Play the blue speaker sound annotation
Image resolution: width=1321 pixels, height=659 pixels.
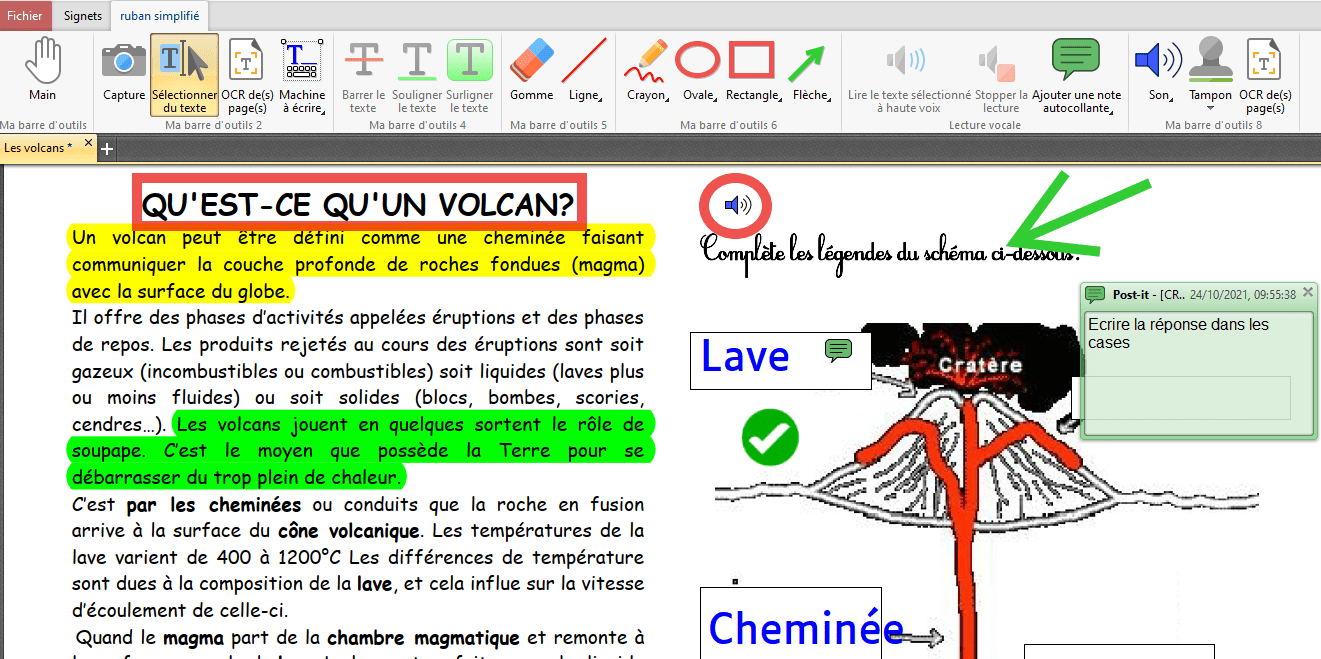pyautogui.click(x=736, y=206)
